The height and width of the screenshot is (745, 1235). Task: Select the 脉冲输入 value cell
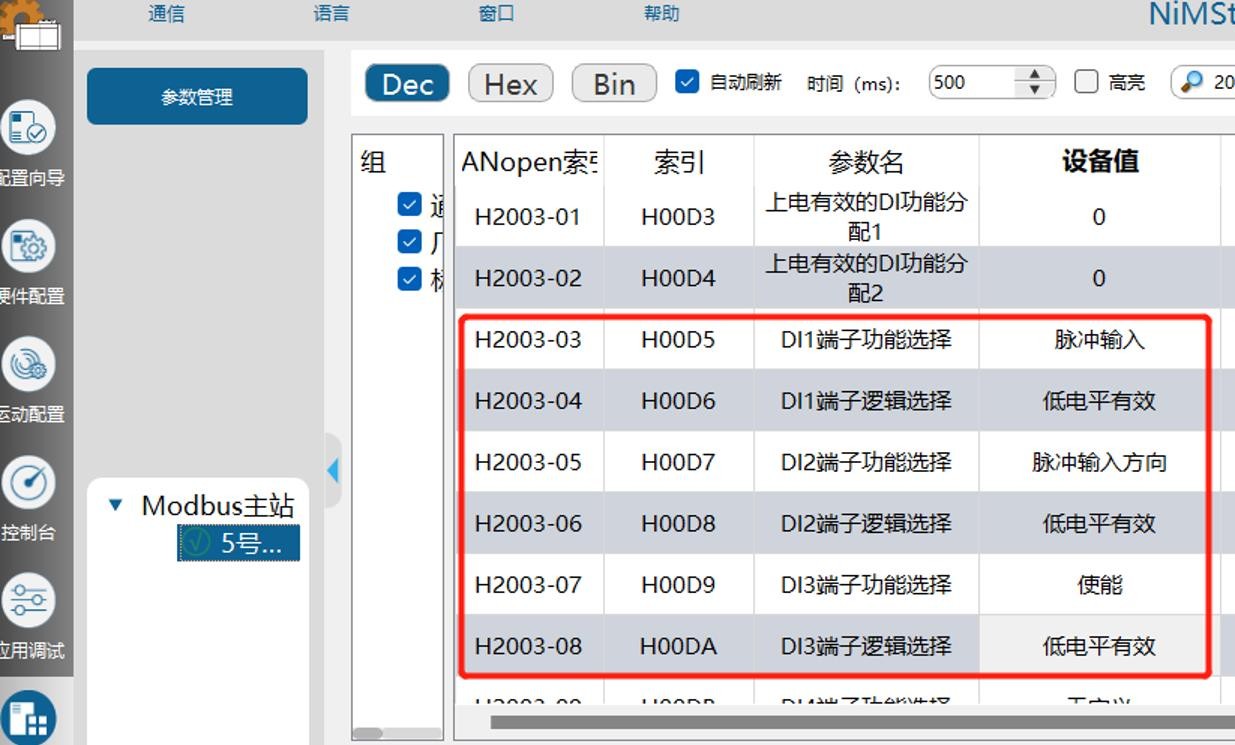1099,339
